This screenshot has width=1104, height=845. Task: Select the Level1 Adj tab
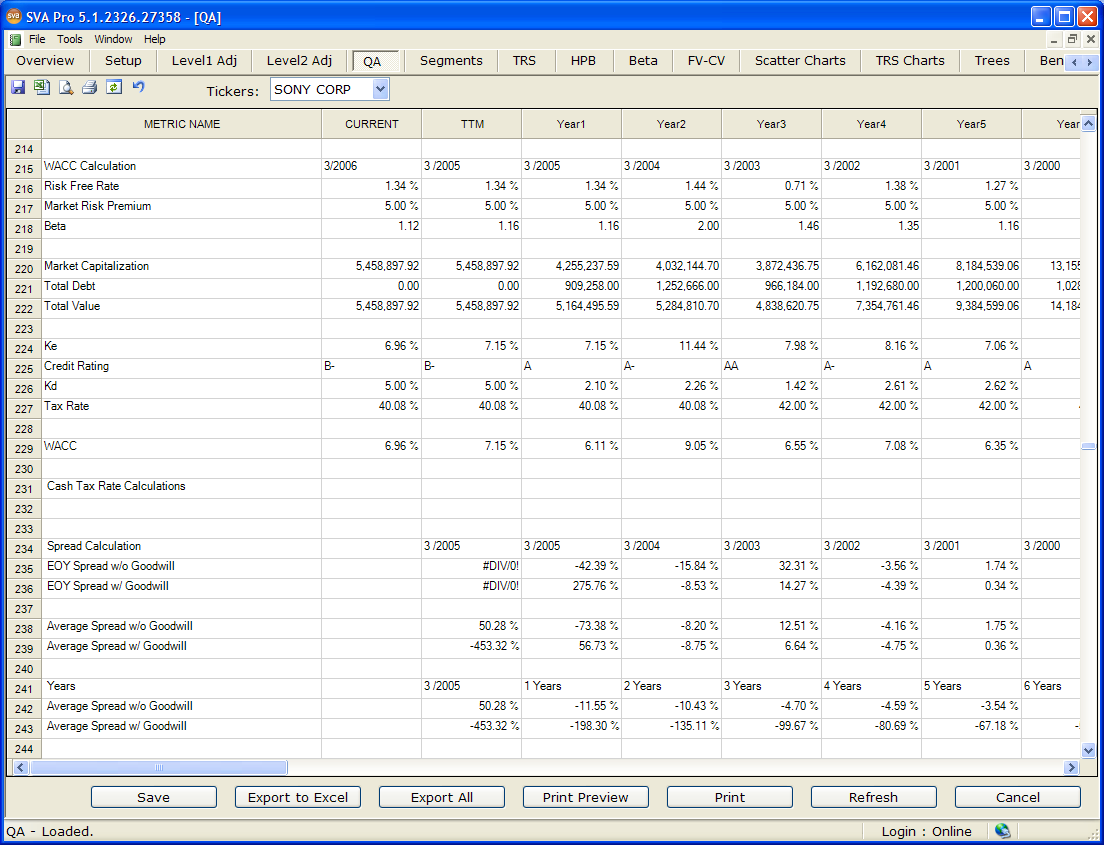click(204, 61)
